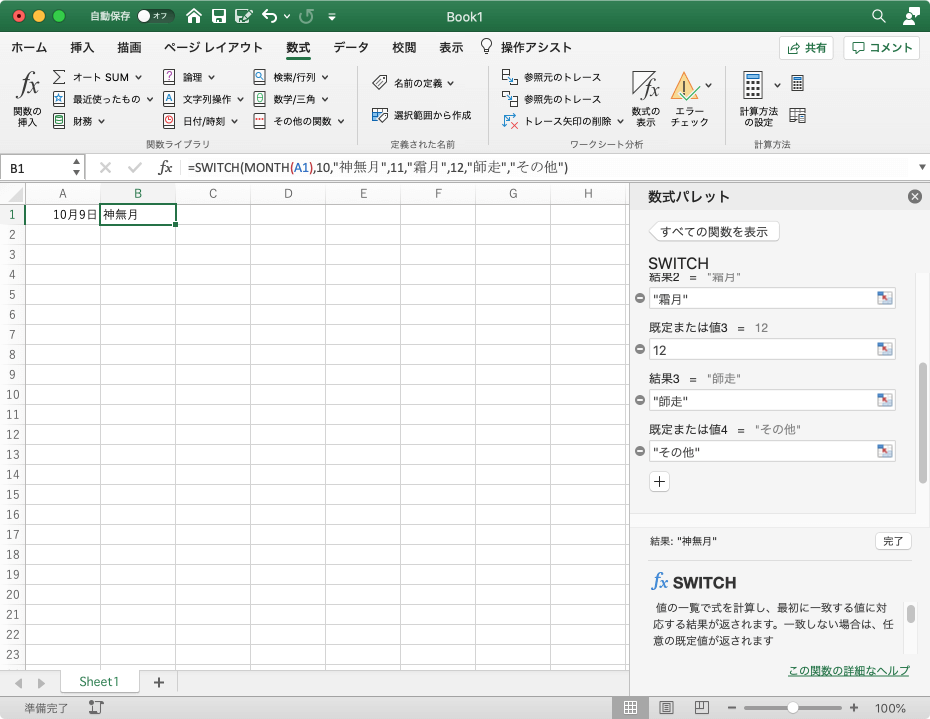Click the Save floppy disk icon
The height and width of the screenshot is (719, 930).
[219, 16]
